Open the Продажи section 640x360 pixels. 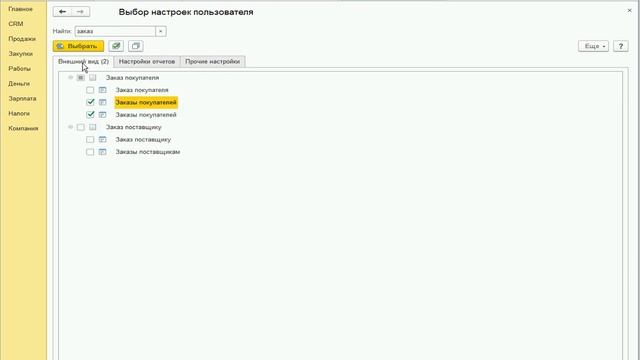pyautogui.click(x=22, y=39)
